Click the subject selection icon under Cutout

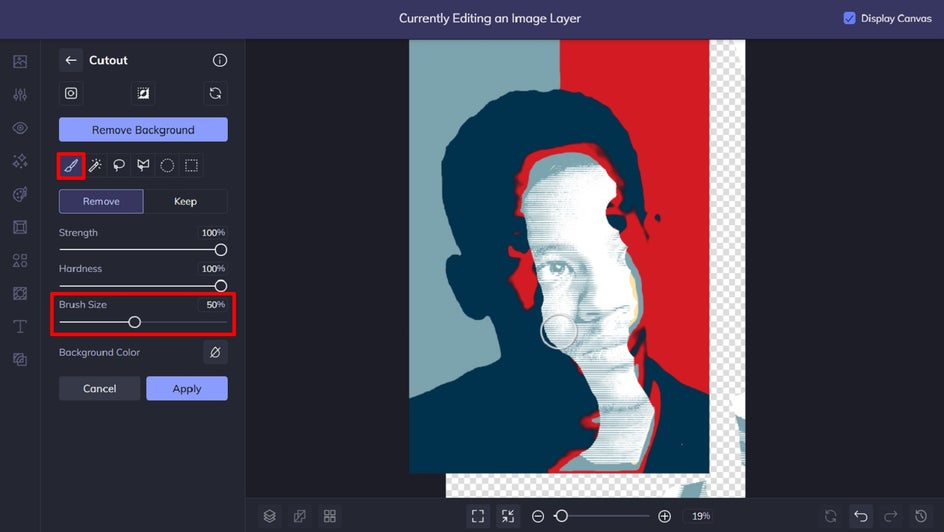point(71,93)
